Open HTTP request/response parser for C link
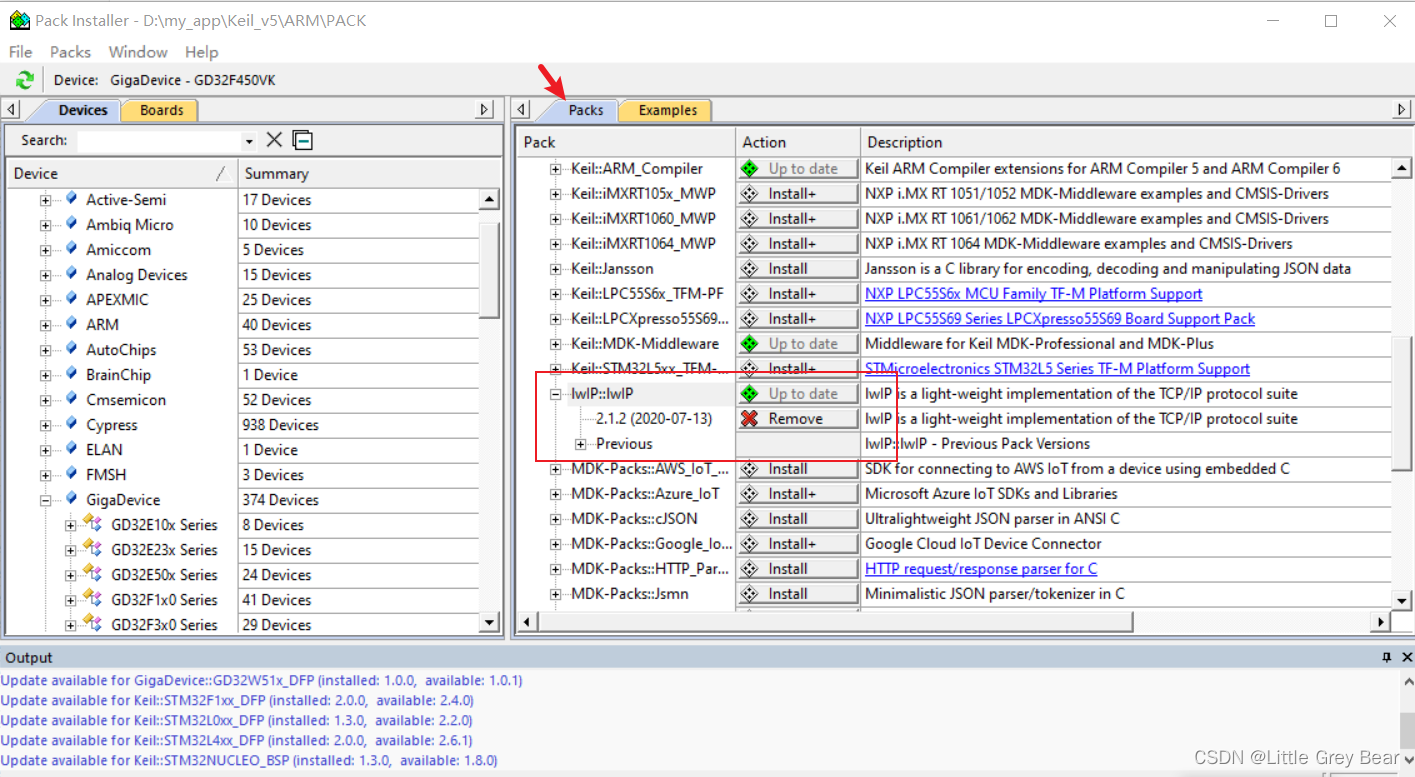Image resolution: width=1415 pixels, height=777 pixels. coord(981,569)
